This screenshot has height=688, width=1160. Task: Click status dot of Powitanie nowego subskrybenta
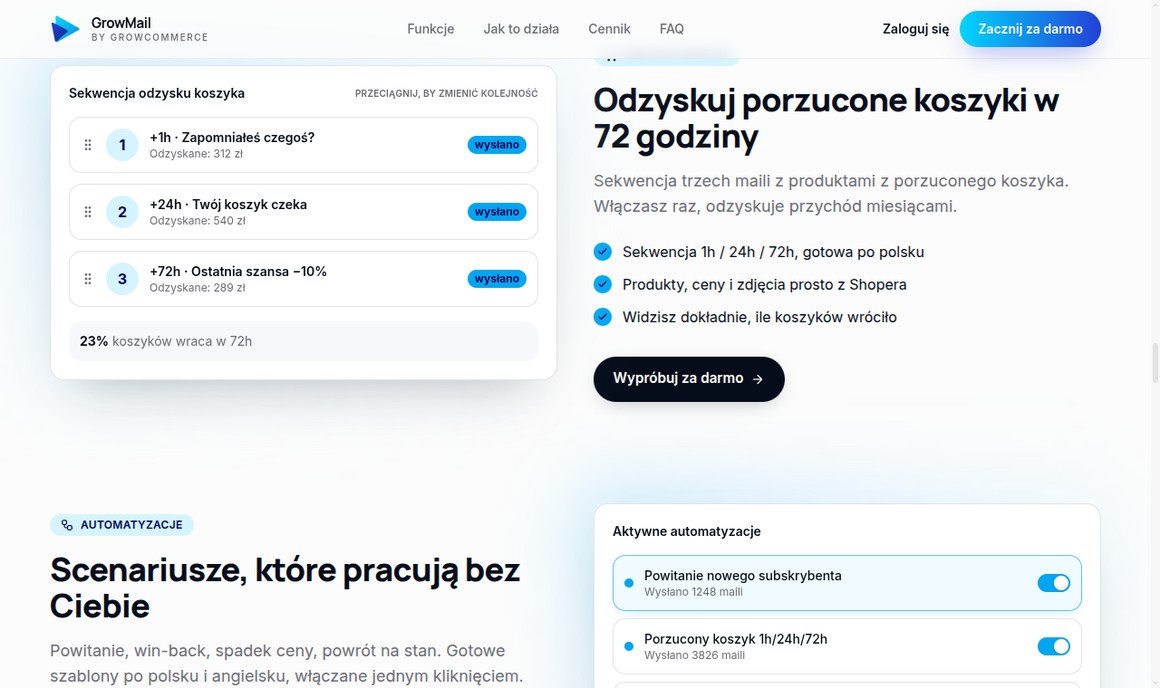pyautogui.click(x=629, y=583)
